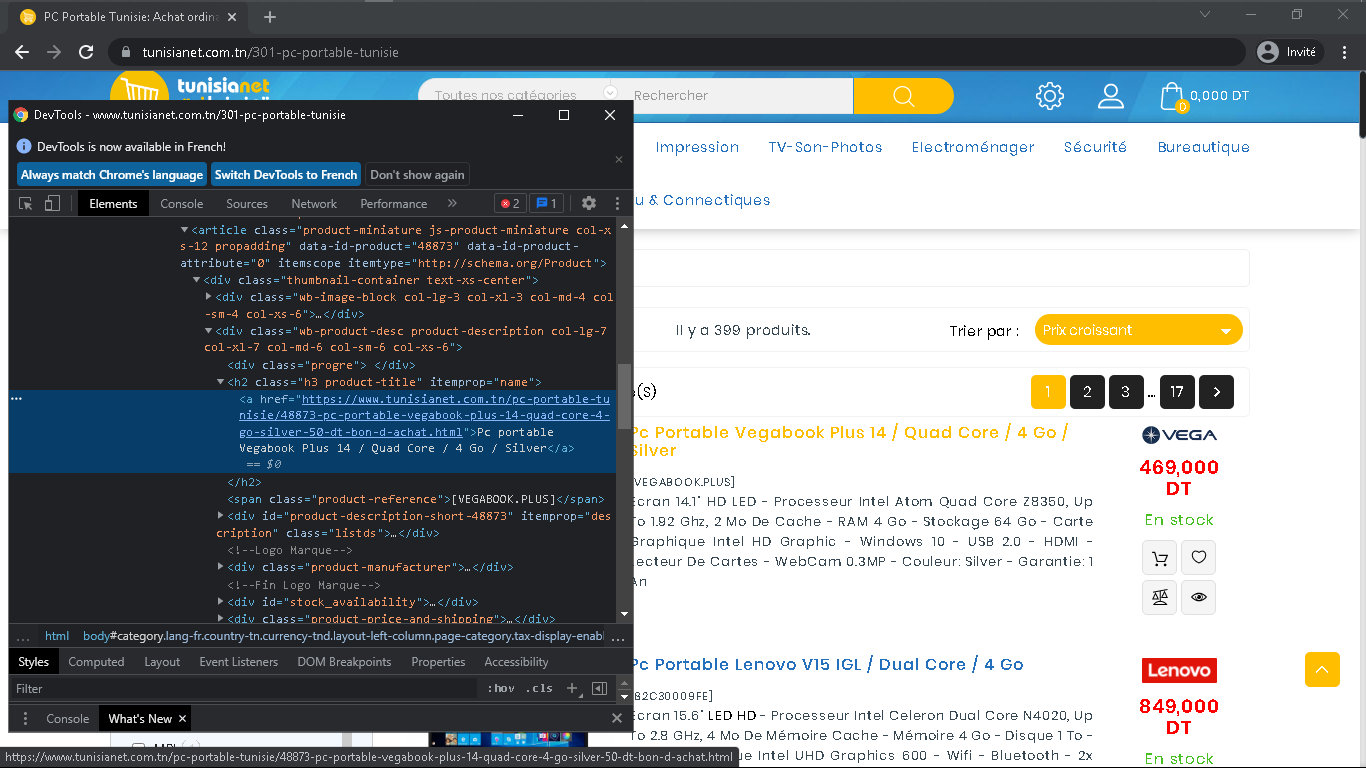Quick view the Vegabook Plus product
This screenshot has height=768, width=1366.
(x=1198, y=597)
